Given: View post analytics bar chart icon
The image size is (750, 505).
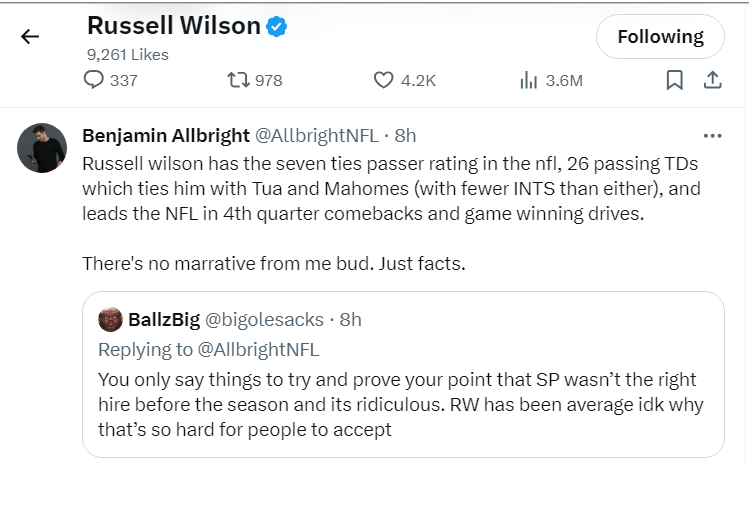Looking at the screenshot, I should 529,80.
